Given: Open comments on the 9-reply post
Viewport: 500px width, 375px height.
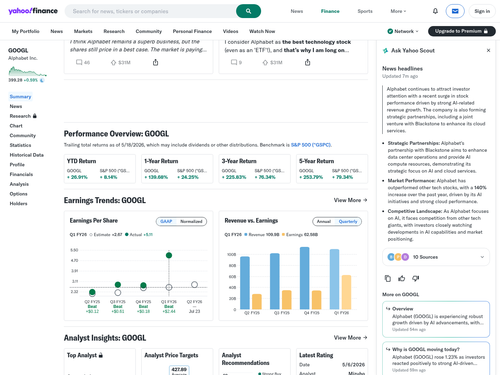Looking at the screenshot, I should tap(236, 62).
